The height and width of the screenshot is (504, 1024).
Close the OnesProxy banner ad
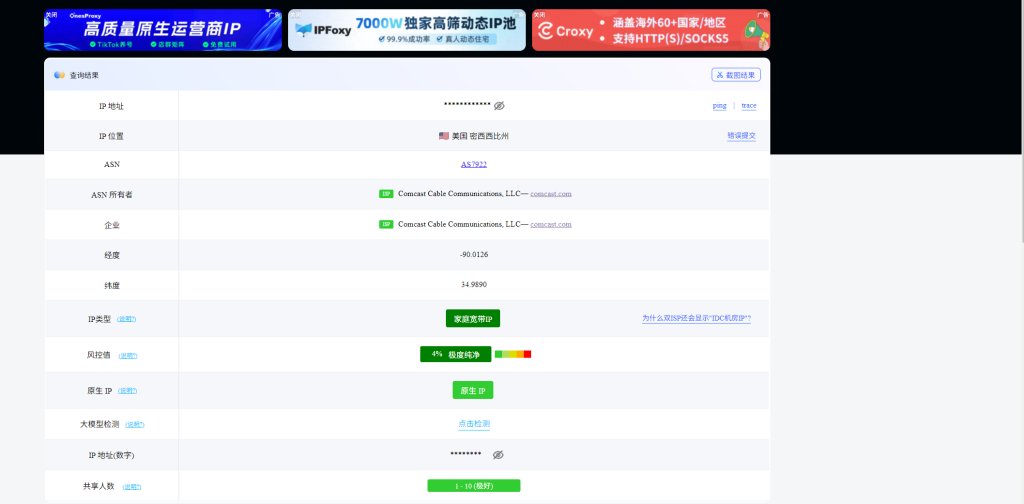point(51,15)
